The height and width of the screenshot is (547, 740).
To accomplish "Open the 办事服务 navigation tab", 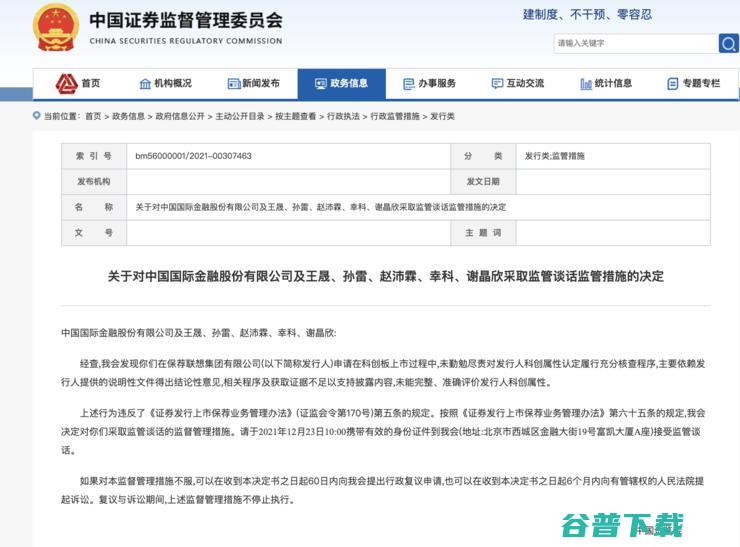I will point(430,84).
